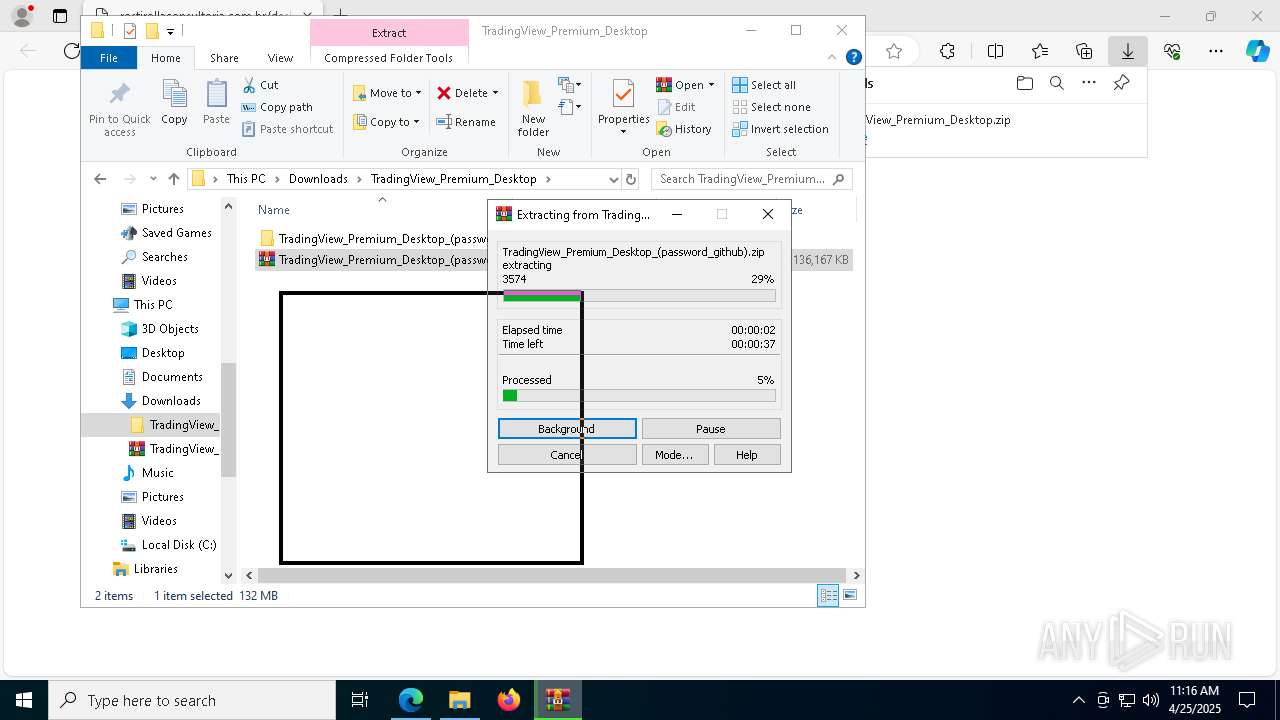
Task: Open Delete dropdown arrow
Action: (x=495, y=93)
